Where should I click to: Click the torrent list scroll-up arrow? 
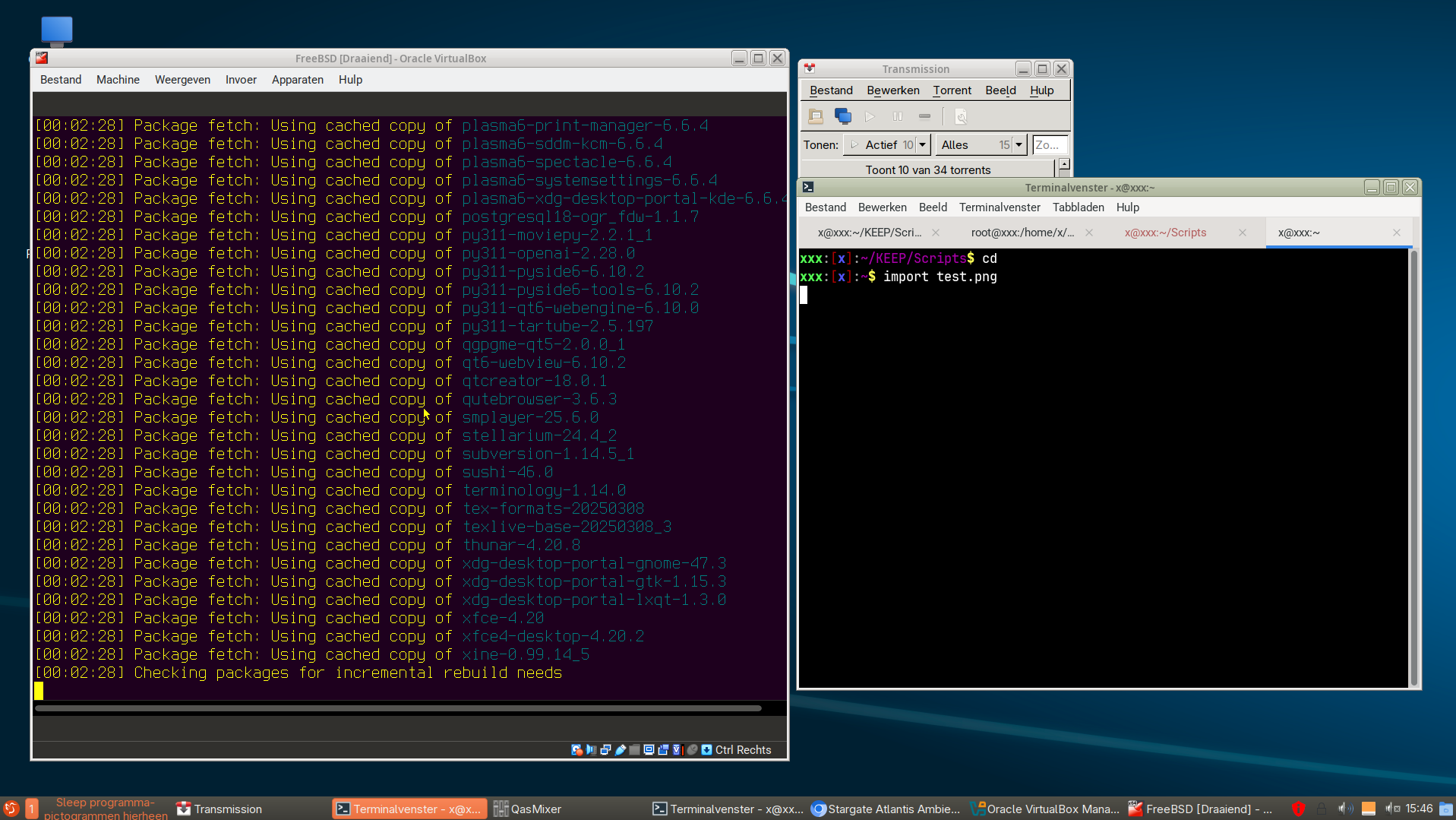coord(1064,164)
